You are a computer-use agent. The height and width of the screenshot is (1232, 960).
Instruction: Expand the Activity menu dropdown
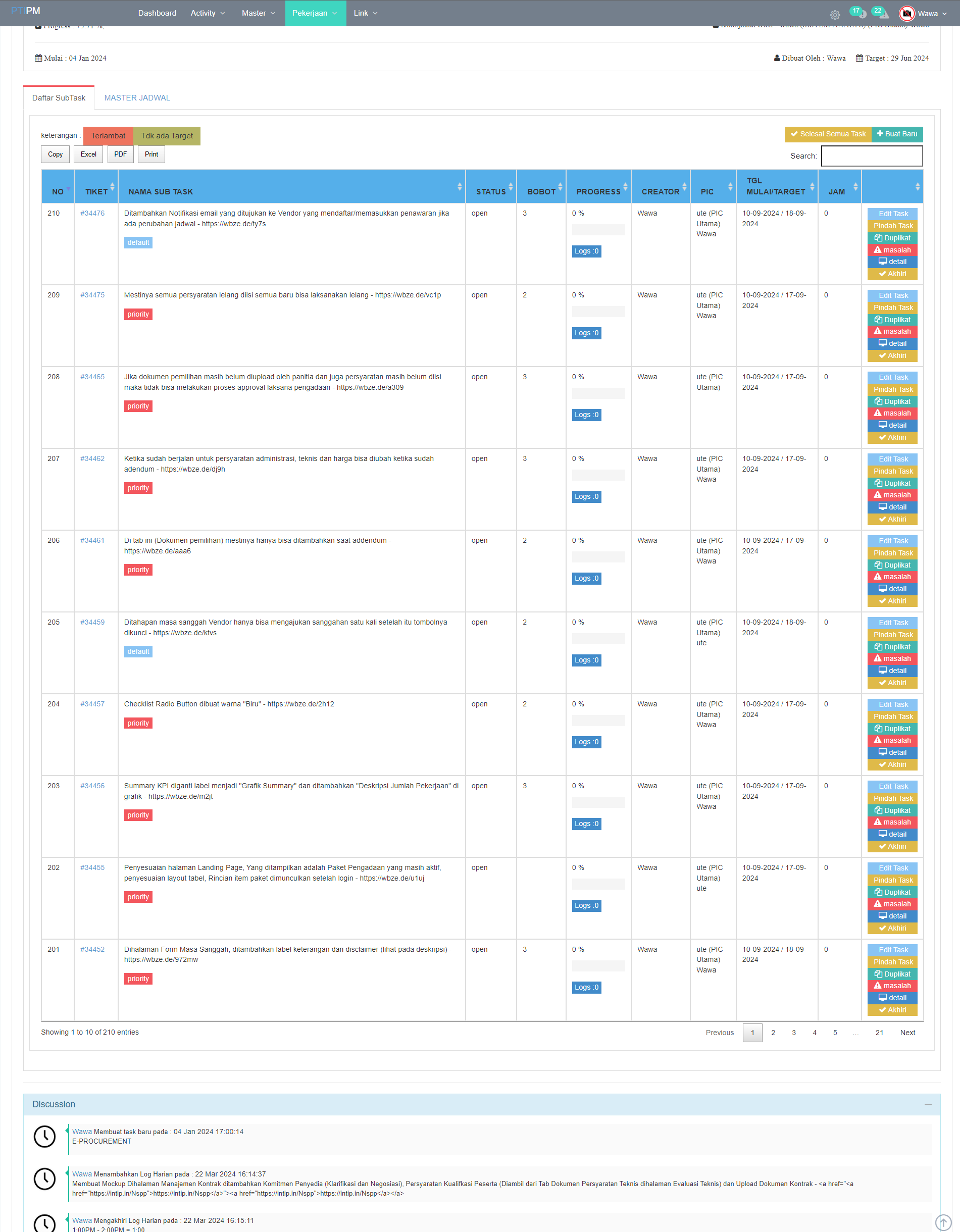click(x=207, y=13)
